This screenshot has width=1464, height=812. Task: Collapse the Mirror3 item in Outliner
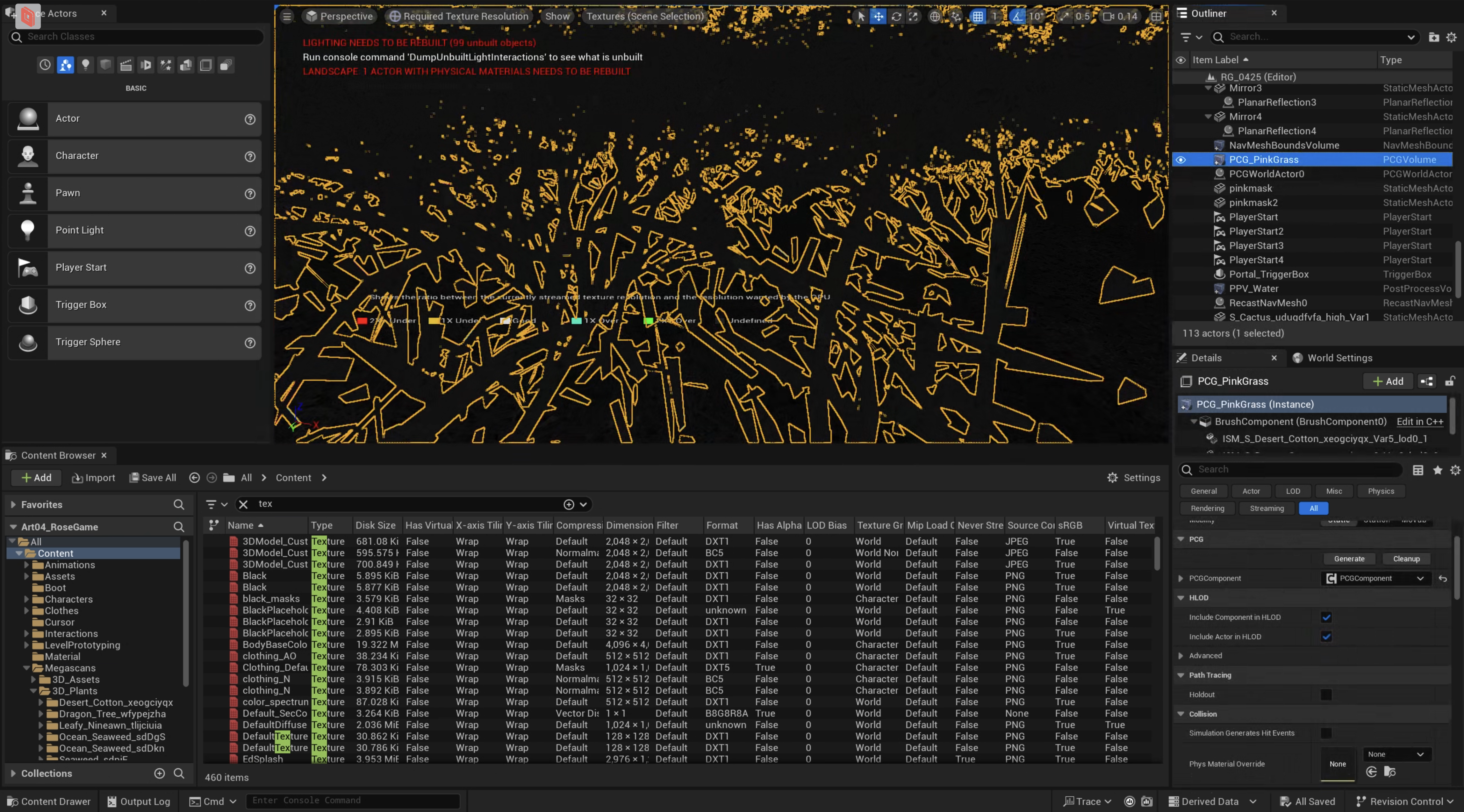point(1208,88)
